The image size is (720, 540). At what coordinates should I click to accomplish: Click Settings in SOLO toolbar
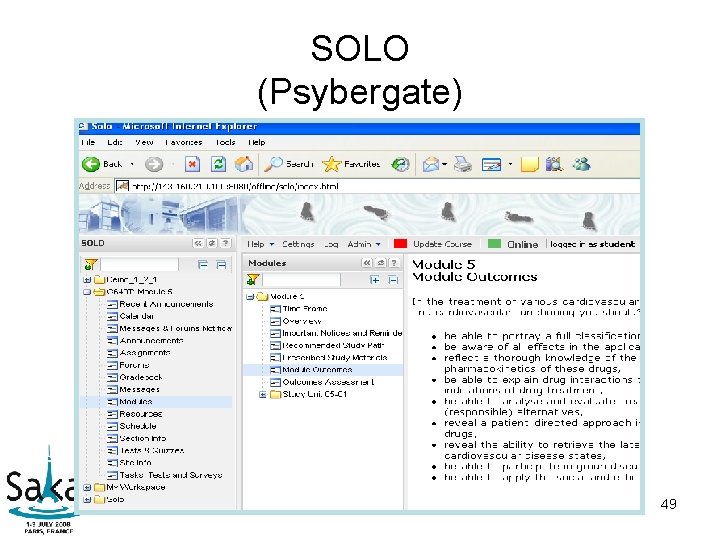coord(298,244)
